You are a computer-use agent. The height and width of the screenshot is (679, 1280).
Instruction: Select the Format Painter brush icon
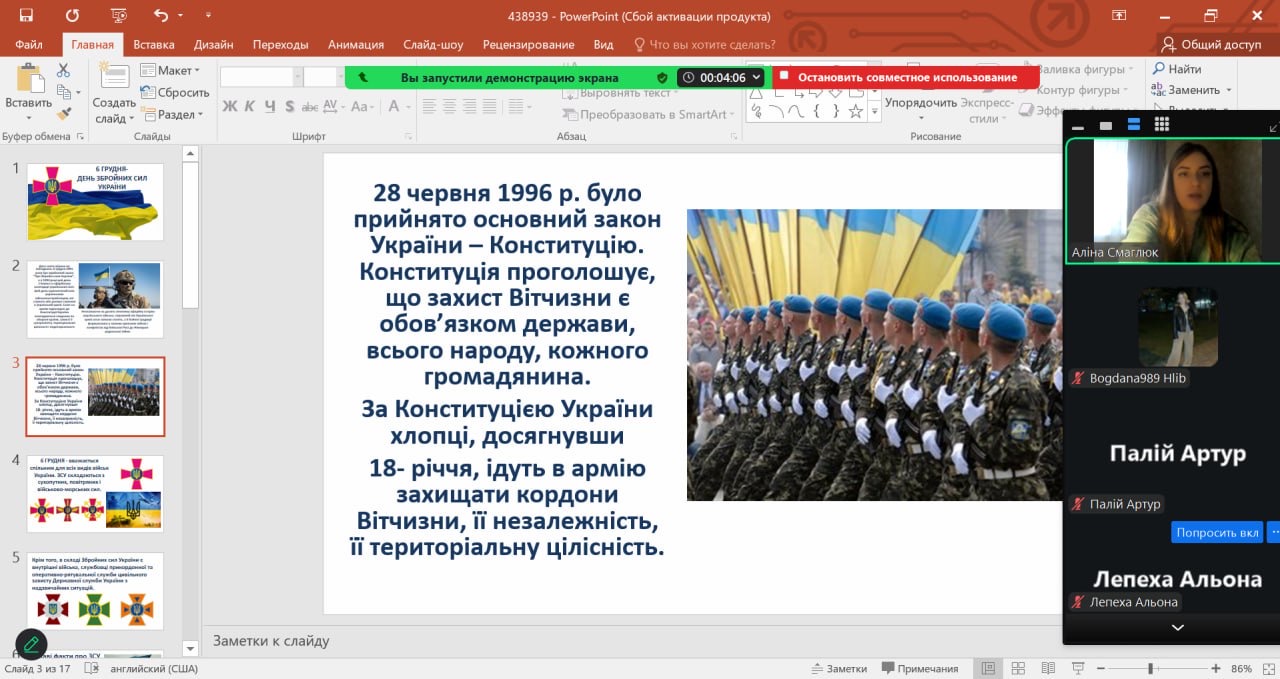tap(64, 114)
